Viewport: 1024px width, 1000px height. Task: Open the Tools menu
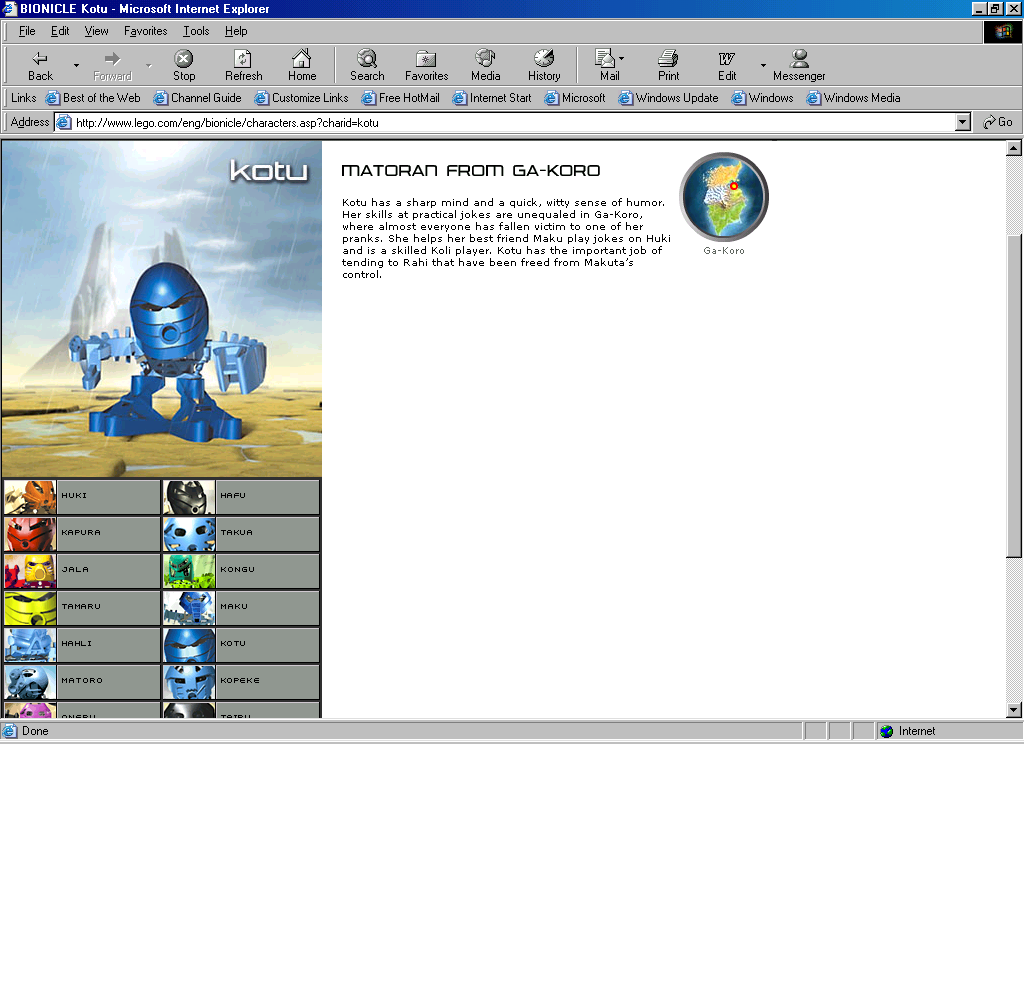tap(196, 31)
